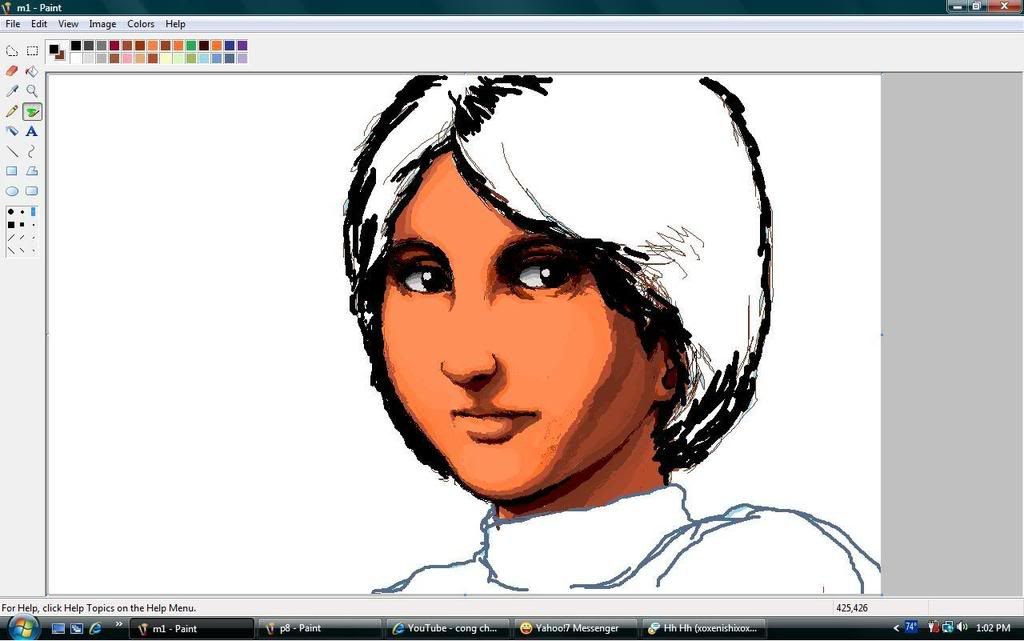Select the medium square brush shape
Image resolution: width=1024 pixels, height=641 pixels.
pos(22,225)
